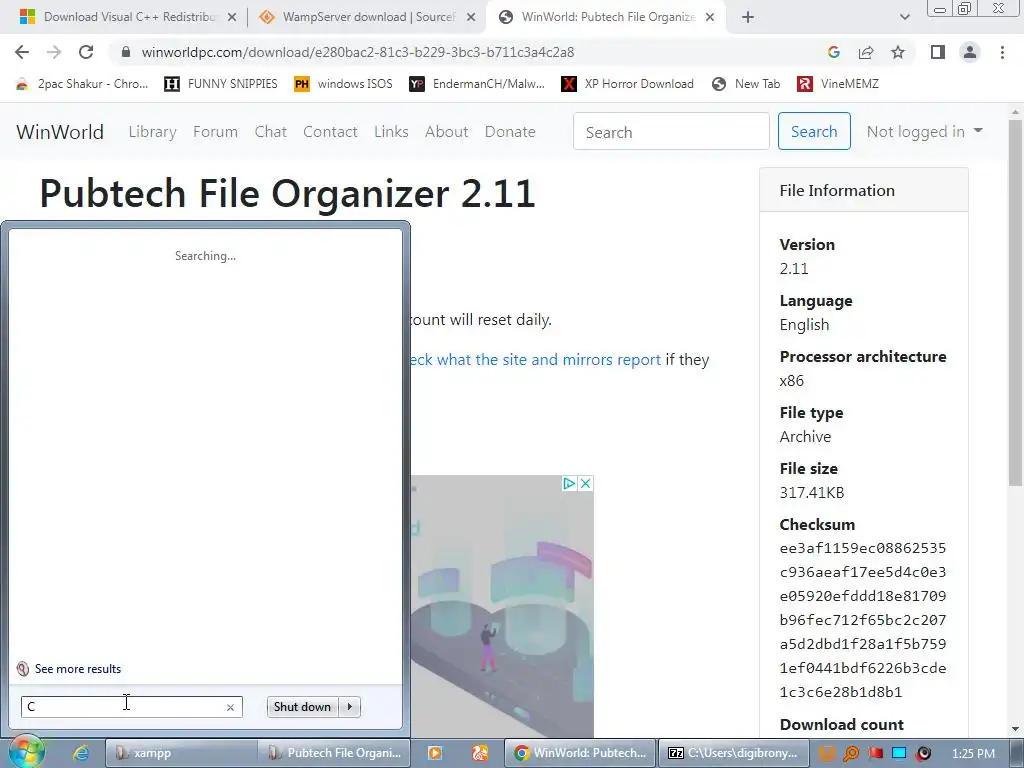The image size is (1024, 768).
Task: Open the About nav item
Action: [x=446, y=132]
